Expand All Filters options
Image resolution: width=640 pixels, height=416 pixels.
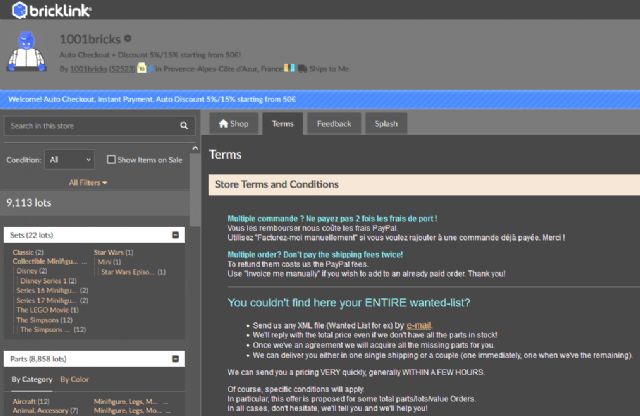click(x=88, y=183)
